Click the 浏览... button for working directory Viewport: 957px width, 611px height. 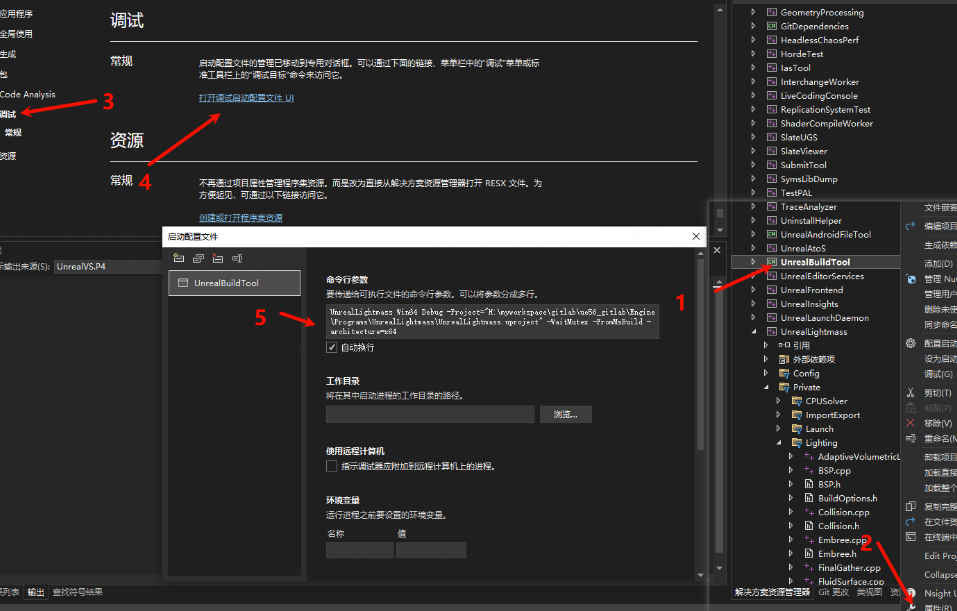(x=565, y=414)
